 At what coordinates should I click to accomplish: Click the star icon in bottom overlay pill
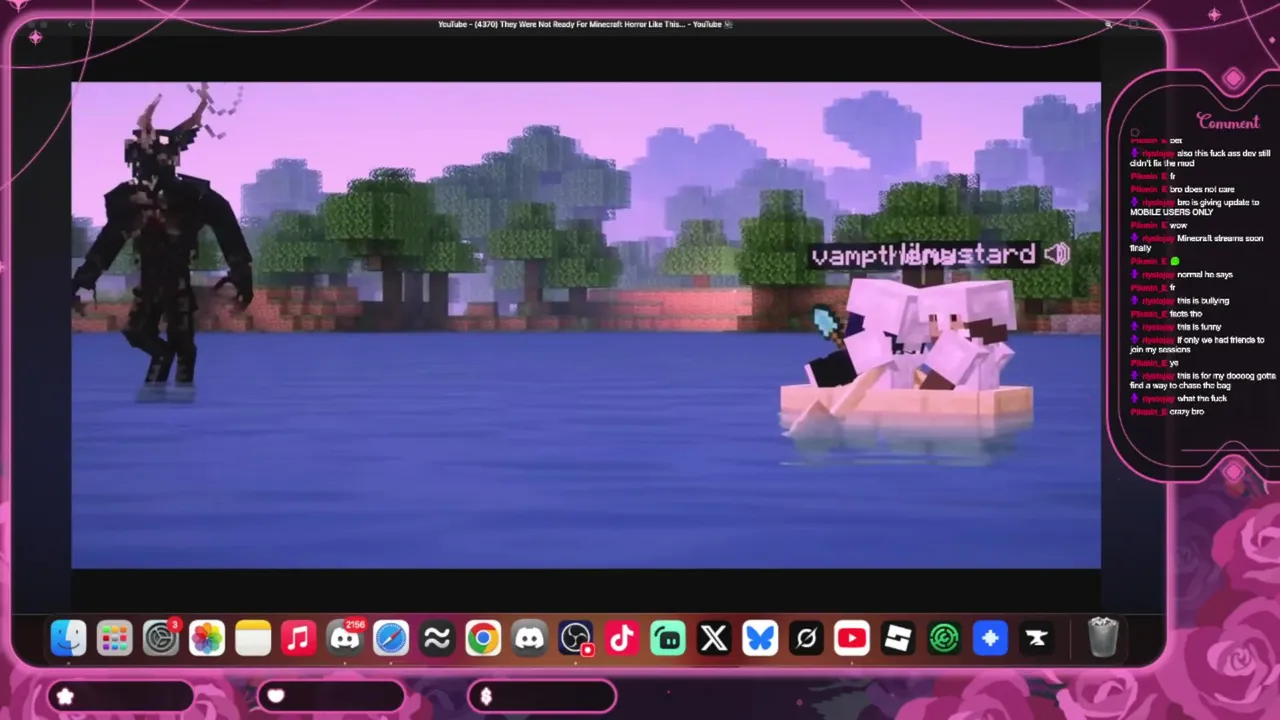click(66, 697)
